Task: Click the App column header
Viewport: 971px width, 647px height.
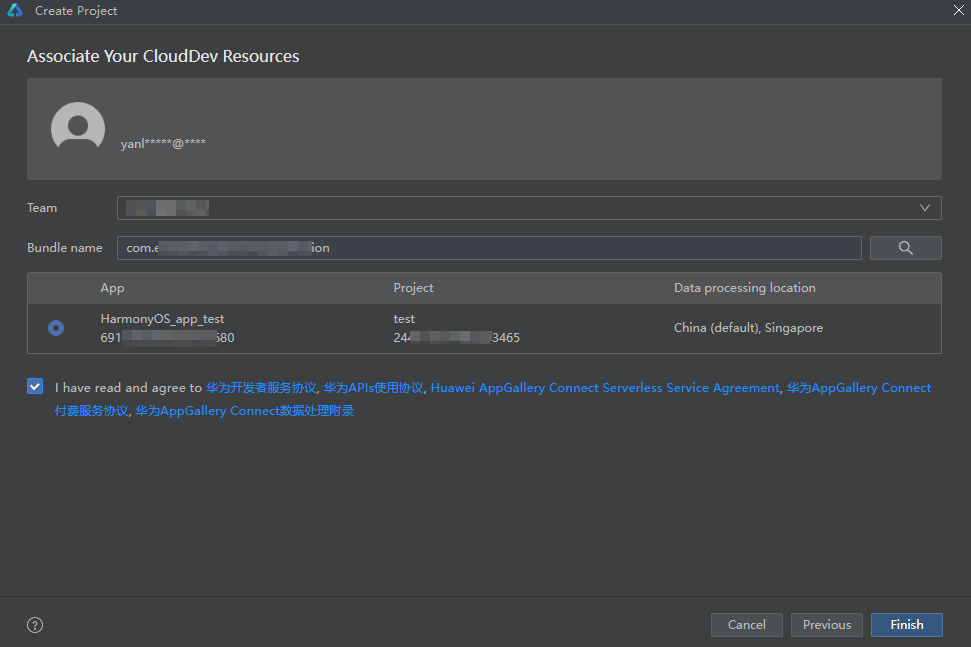Action: pos(112,288)
